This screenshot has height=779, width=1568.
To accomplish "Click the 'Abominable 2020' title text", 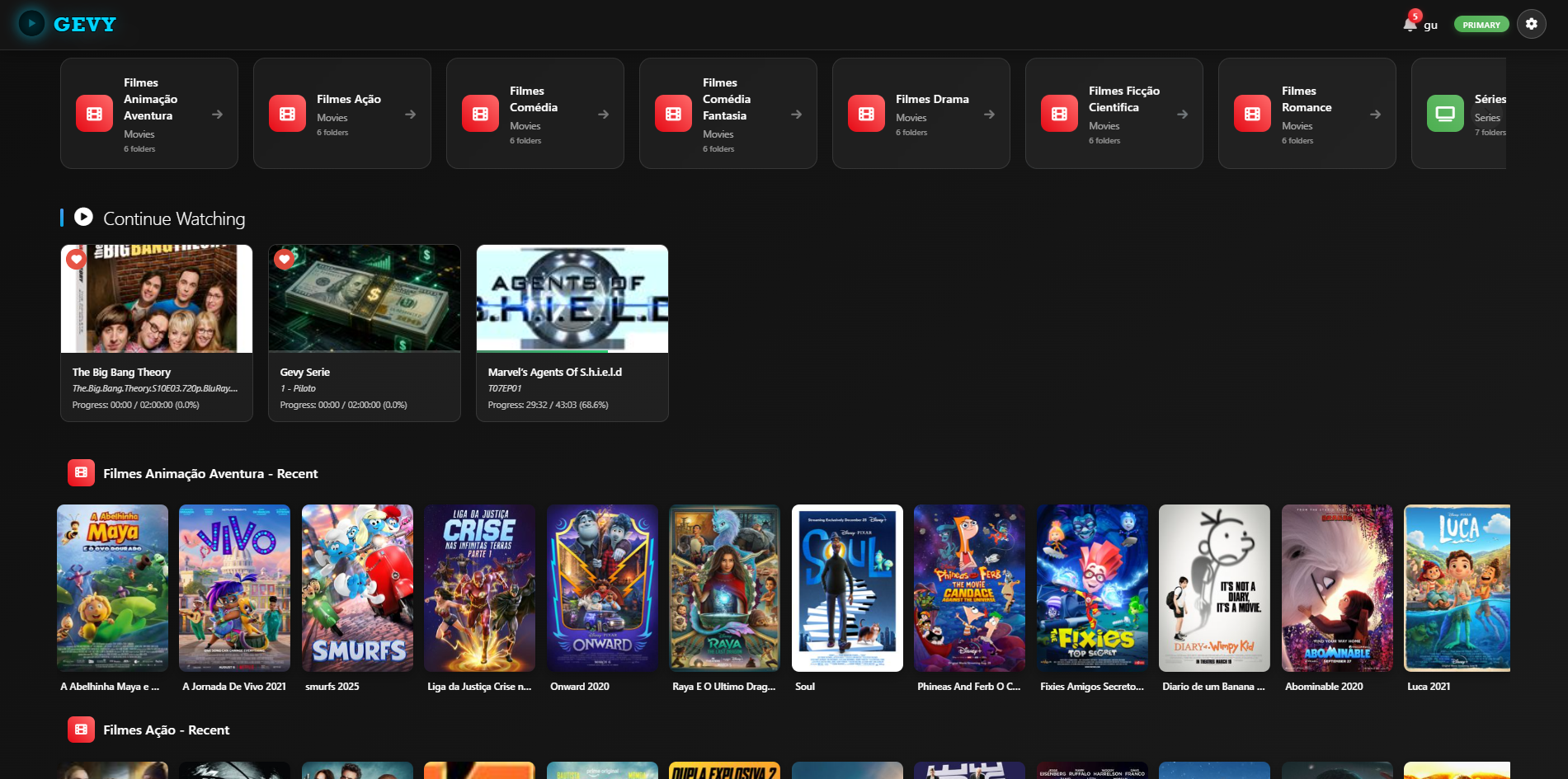I will click(1324, 687).
